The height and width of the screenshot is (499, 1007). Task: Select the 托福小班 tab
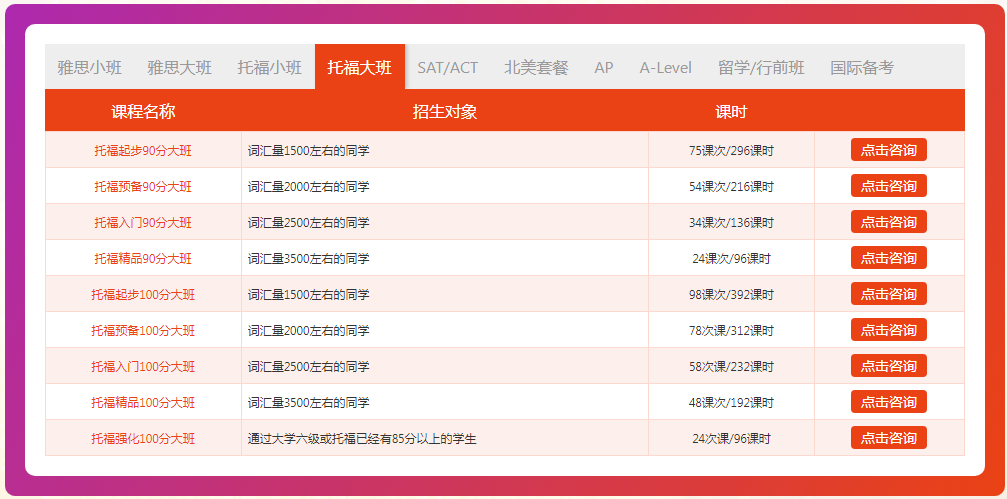270,67
